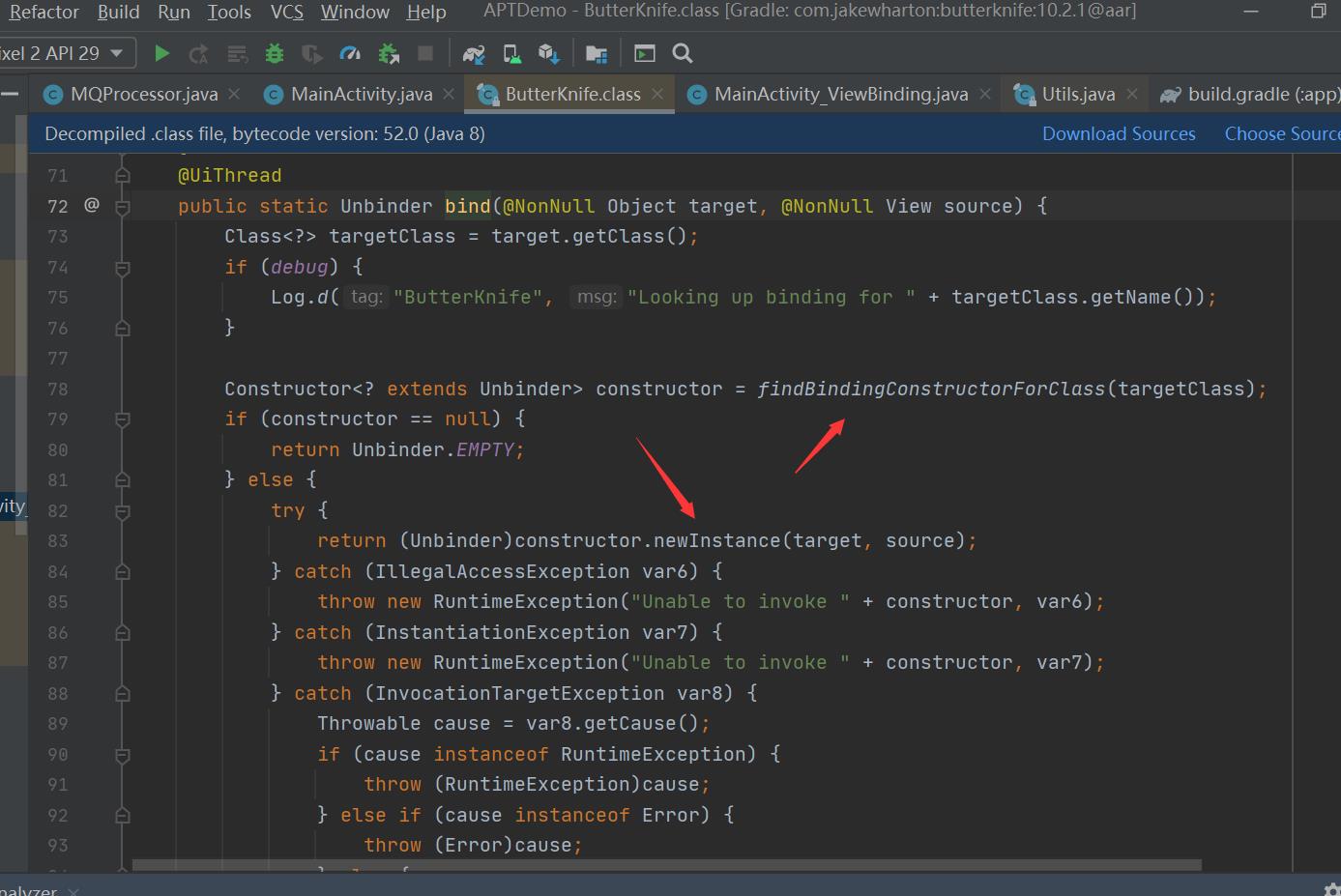Open the Profiler gauge icon
The width and height of the screenshot is (1341, 896).
pyautogui.click(x=350, y=53)
